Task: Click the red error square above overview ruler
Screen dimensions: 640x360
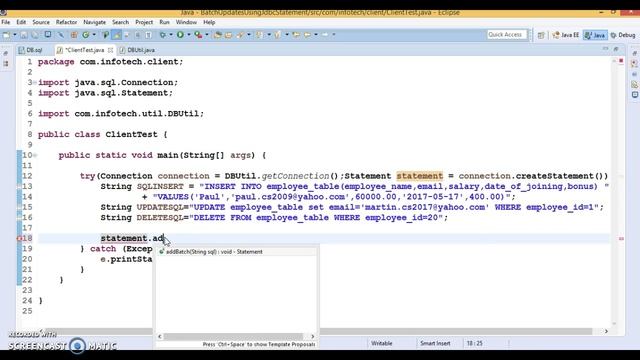Action: click(621, 61)
